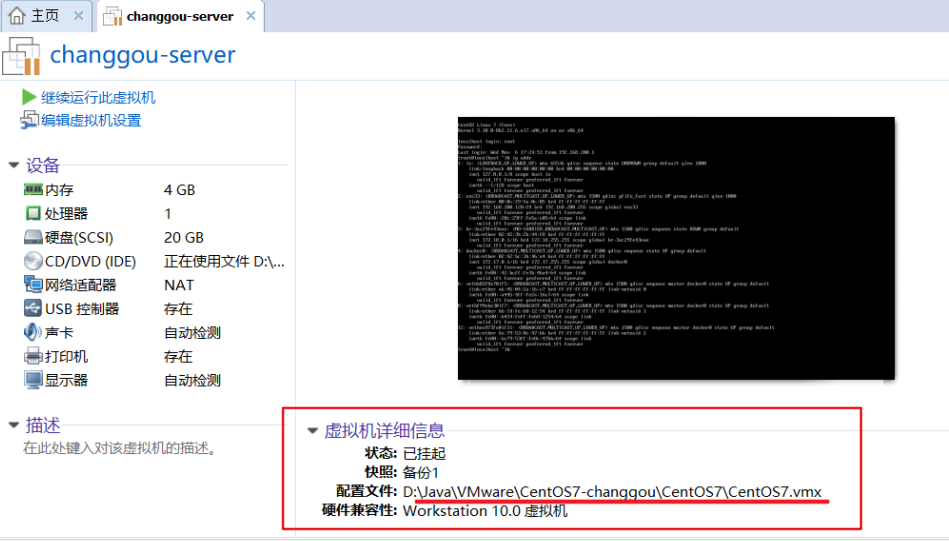Click the home icon on 主页 tab
Screen dimensions: 949x541
(x=17, y=16)
